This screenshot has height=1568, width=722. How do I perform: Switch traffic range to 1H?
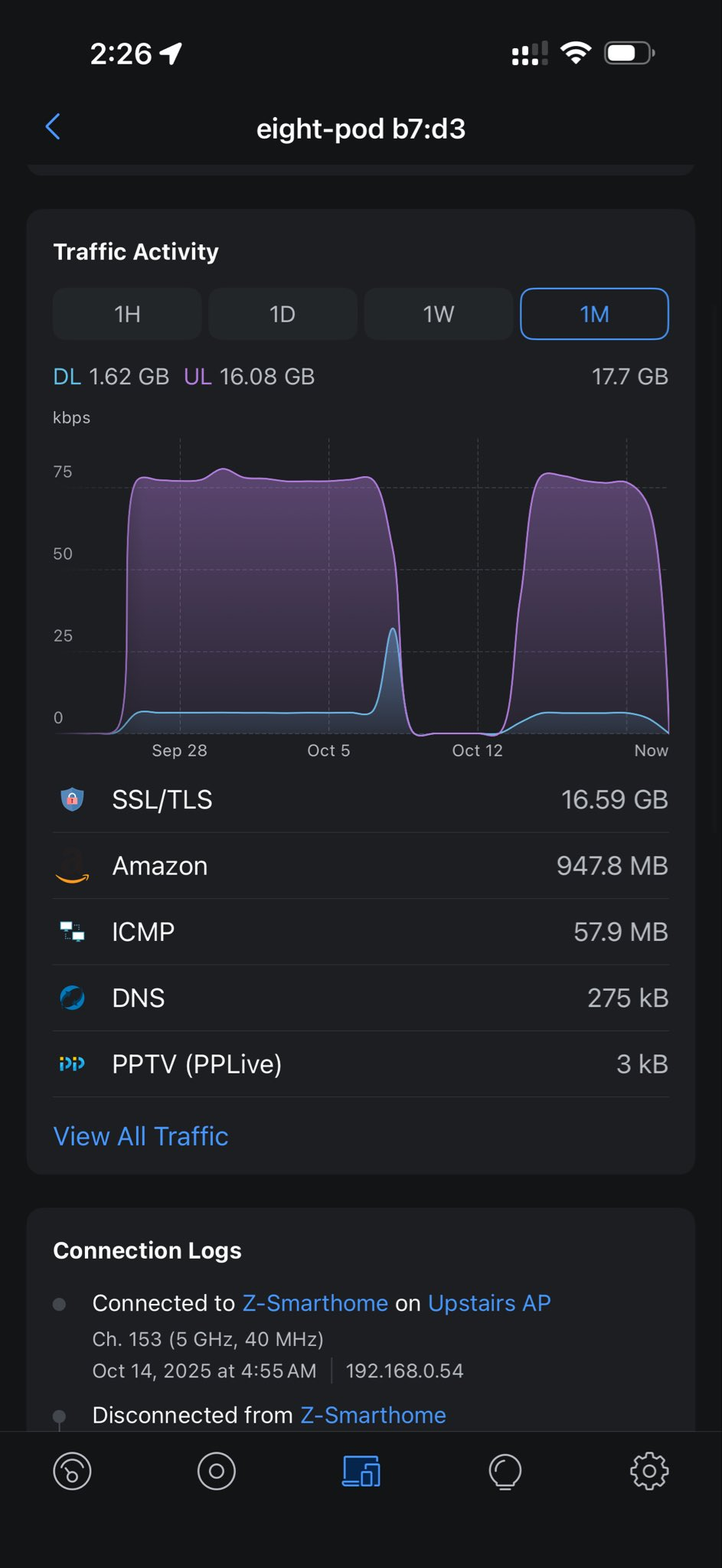pos(127,314)
